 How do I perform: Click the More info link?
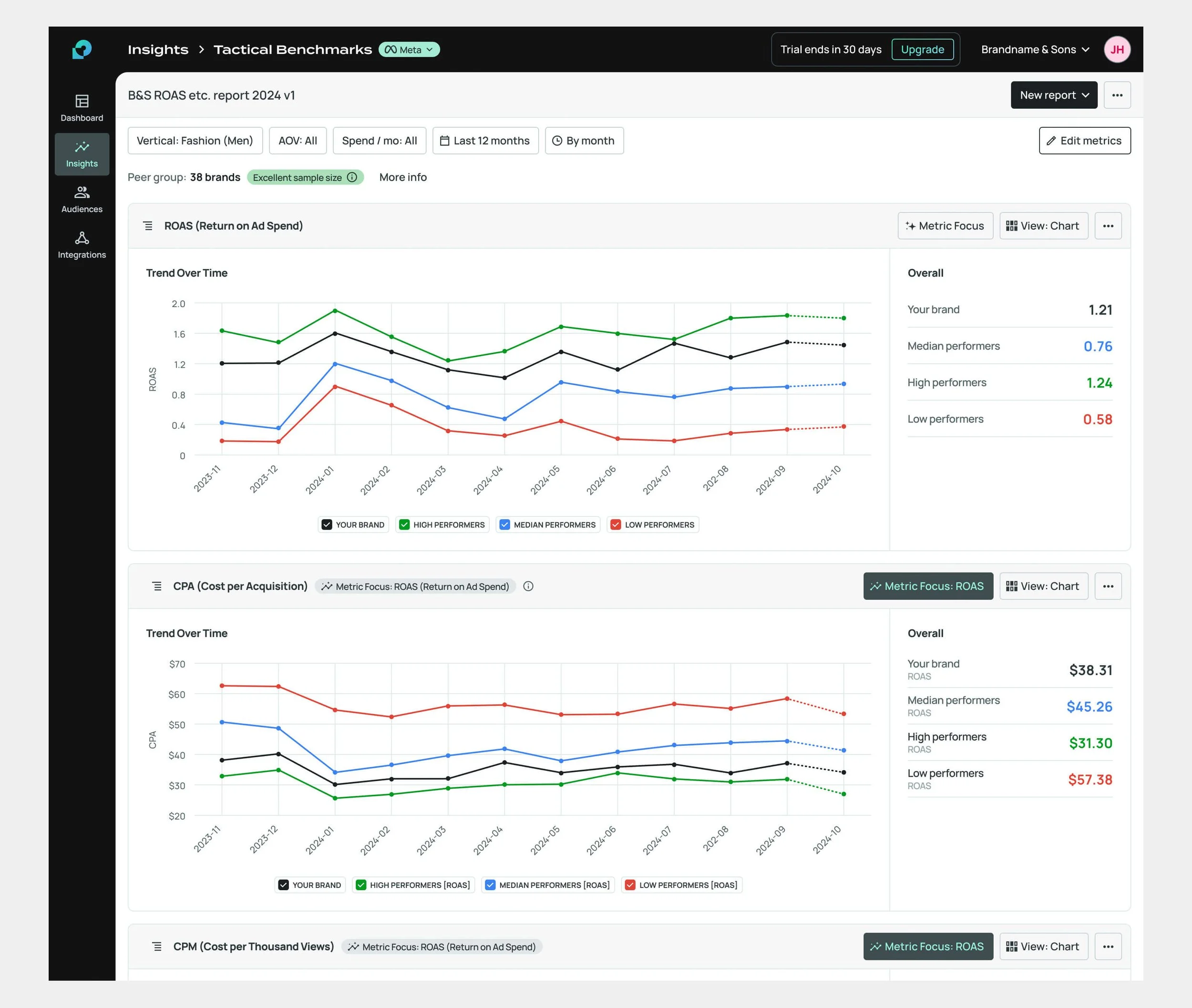(403, 177)
